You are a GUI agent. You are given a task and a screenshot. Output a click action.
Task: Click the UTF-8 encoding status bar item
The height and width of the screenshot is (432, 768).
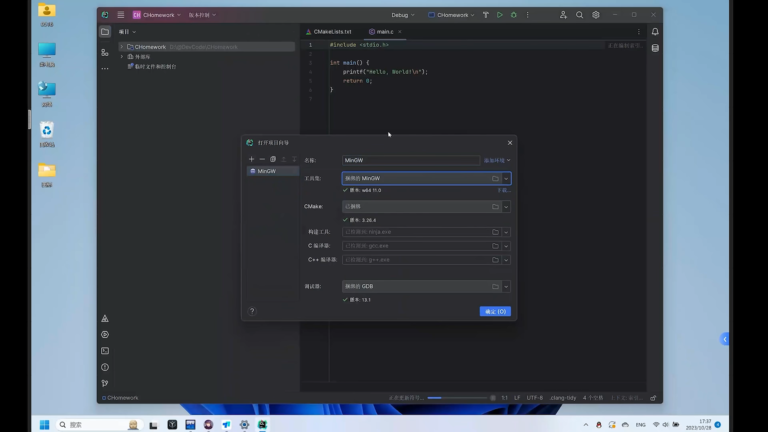click(x=535, y=398)
